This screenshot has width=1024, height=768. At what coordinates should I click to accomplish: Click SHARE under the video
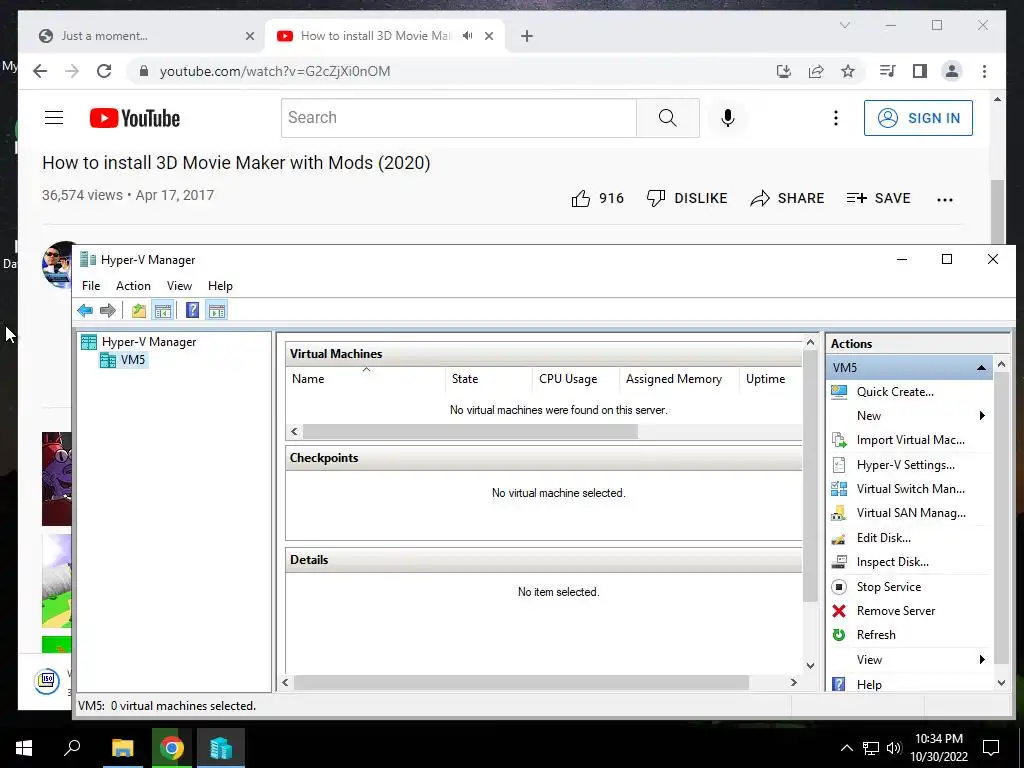pos(787,199)
